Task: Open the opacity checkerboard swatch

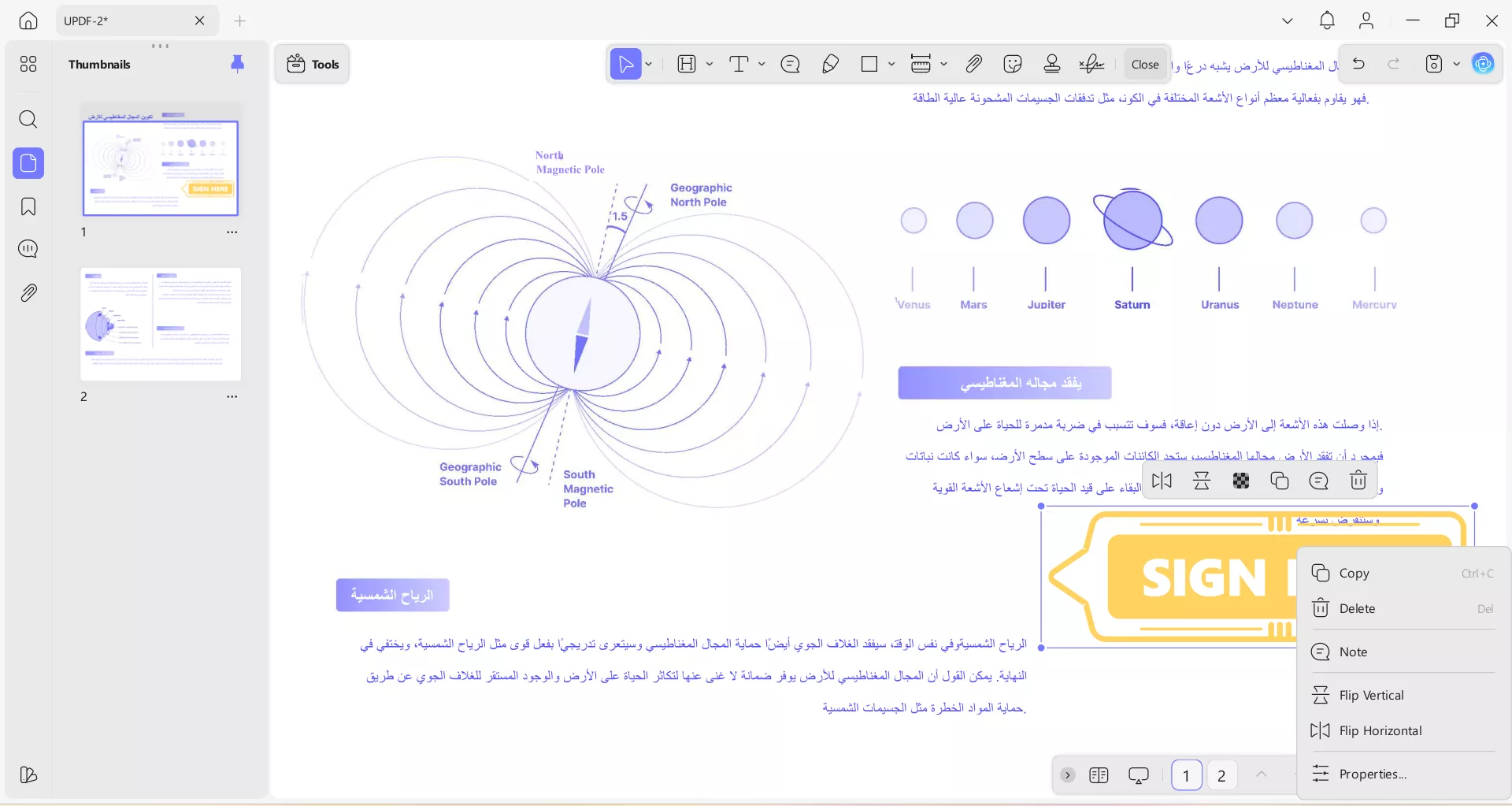Action: (1241, 481)
